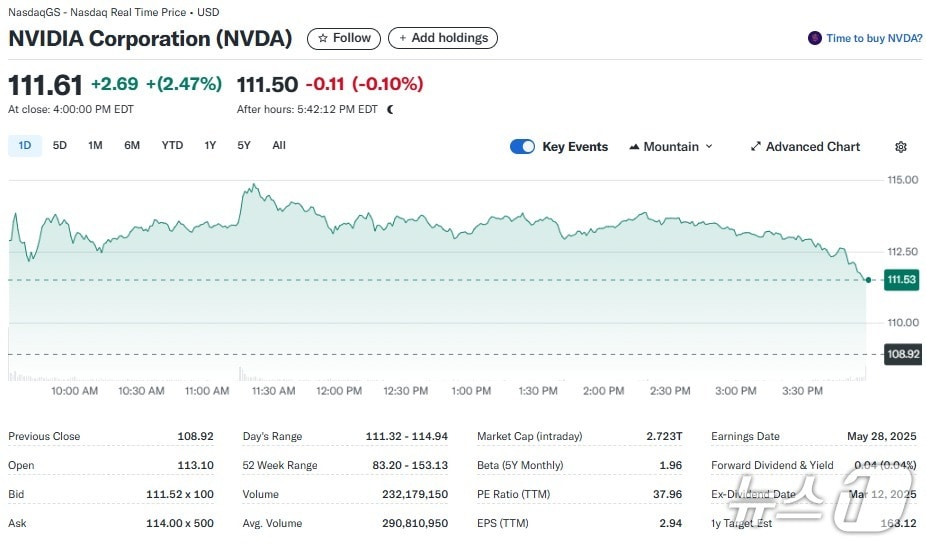
Task: Click the chart settings gear icon
Action: pyautogui.click(x=901, y=147)
